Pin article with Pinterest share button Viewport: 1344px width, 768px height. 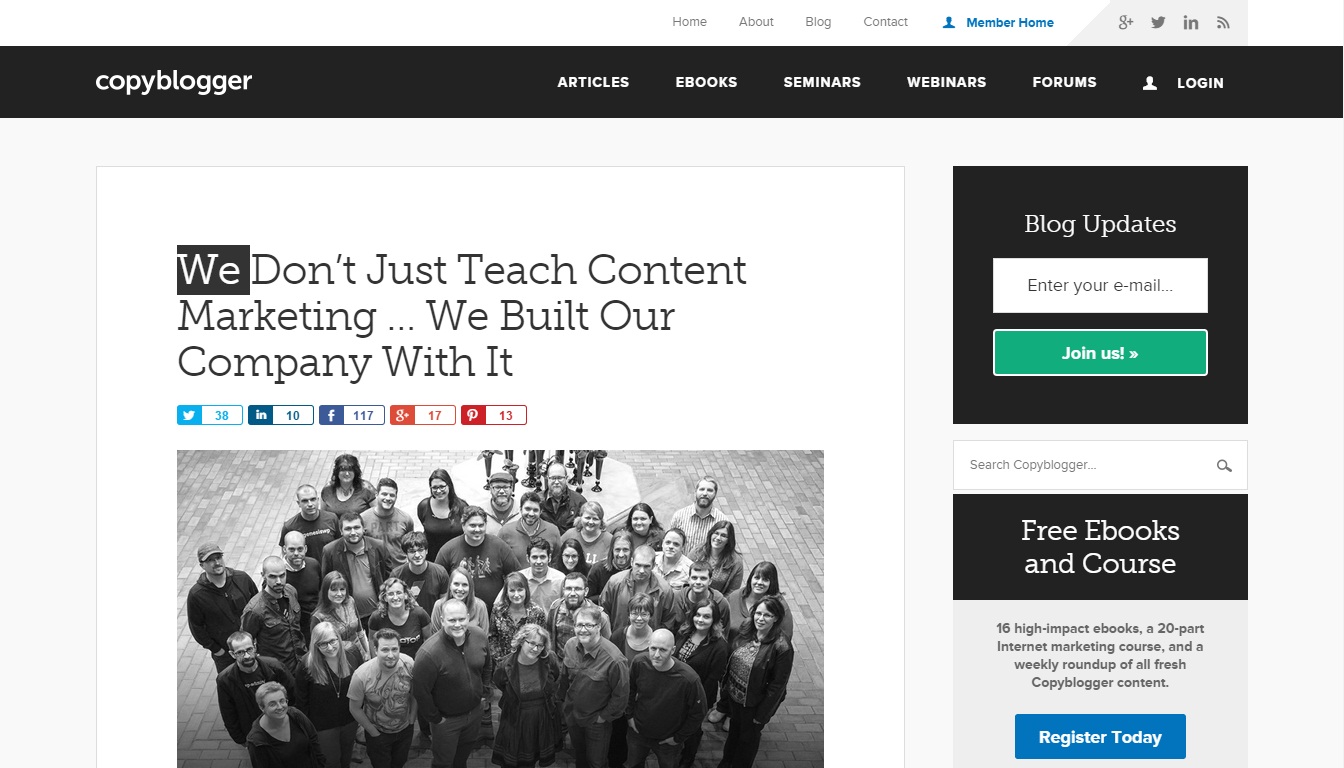[x=494, y=415]
